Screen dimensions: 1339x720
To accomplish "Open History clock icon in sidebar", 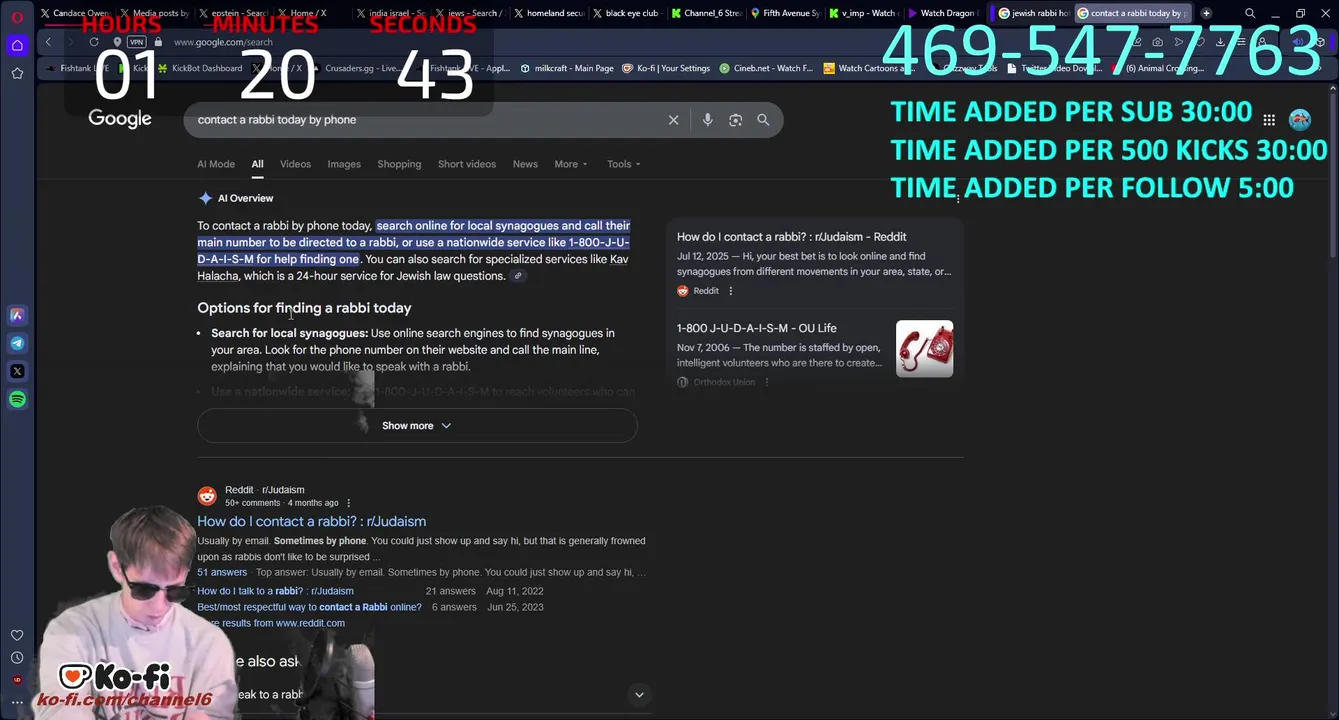I will pos(17,658).
